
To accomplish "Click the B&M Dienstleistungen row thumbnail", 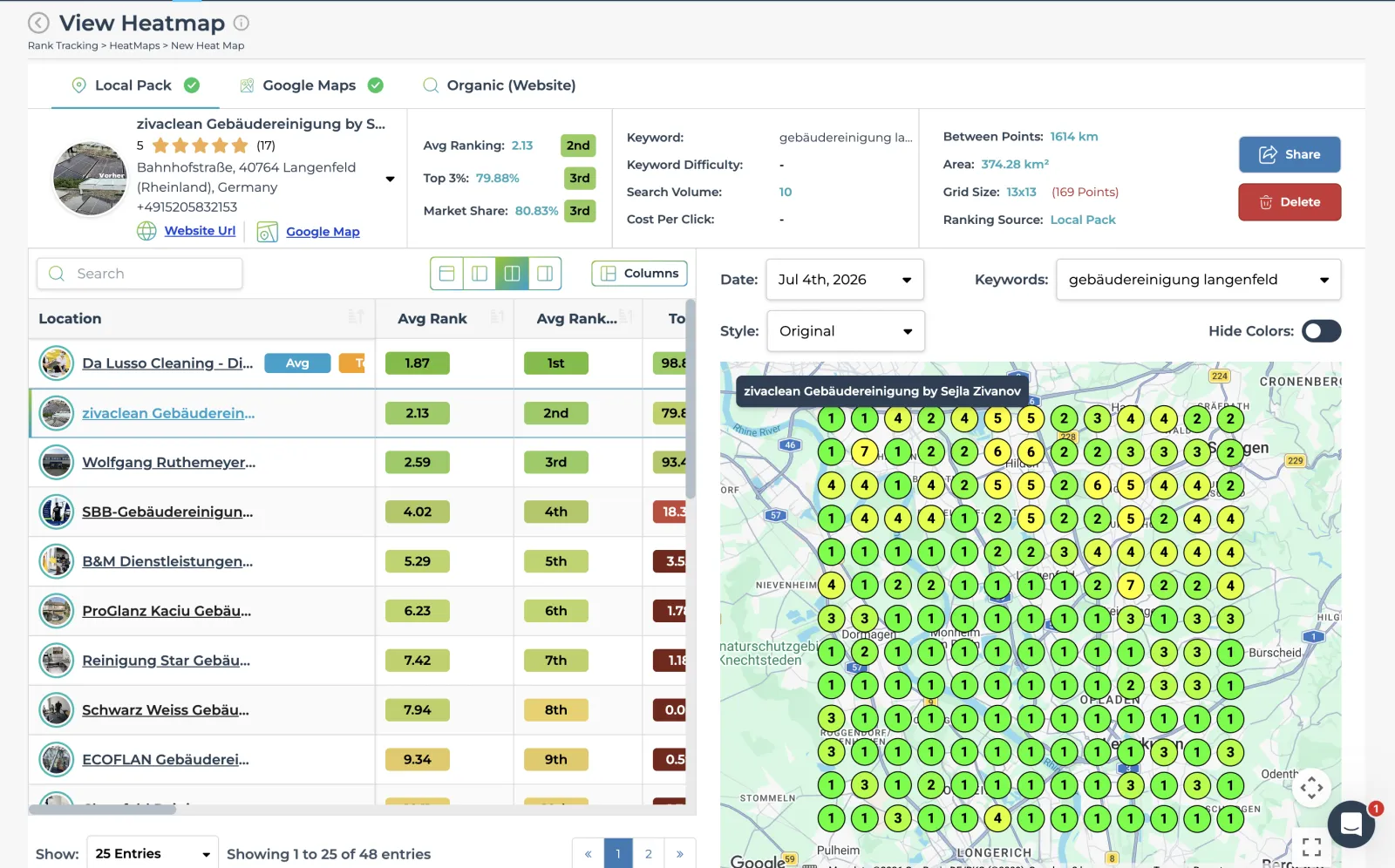I will coord(57,561).
